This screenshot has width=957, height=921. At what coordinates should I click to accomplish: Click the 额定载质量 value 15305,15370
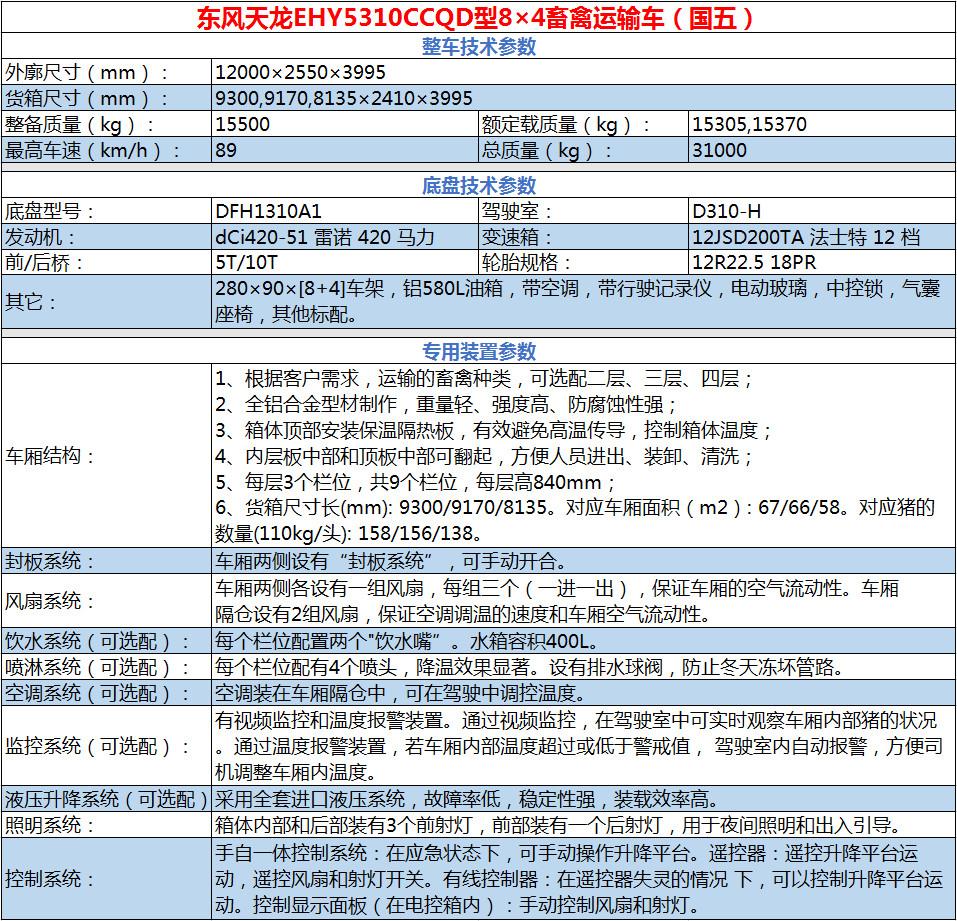pos(740,124)
